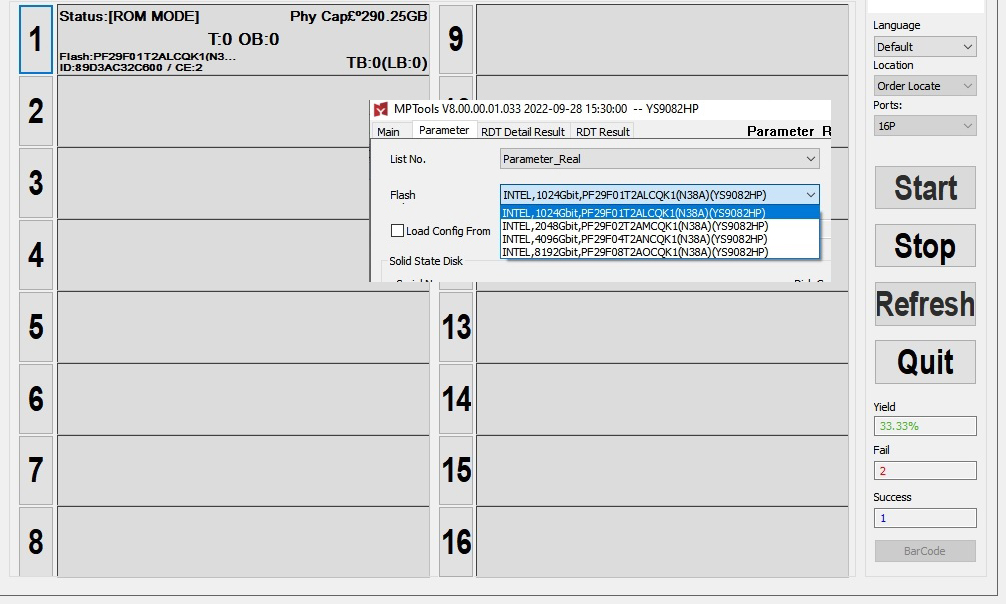Screen dimensions: 1006x604
Task: Click the empty port 2 status panel
Action: pos(243,111)
